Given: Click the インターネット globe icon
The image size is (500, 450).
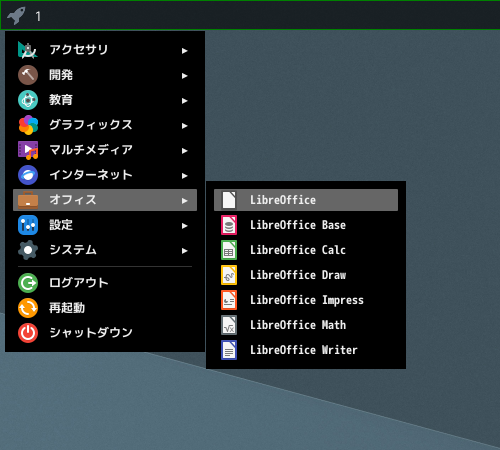Looking at the screenshot, I should point(28,175).
